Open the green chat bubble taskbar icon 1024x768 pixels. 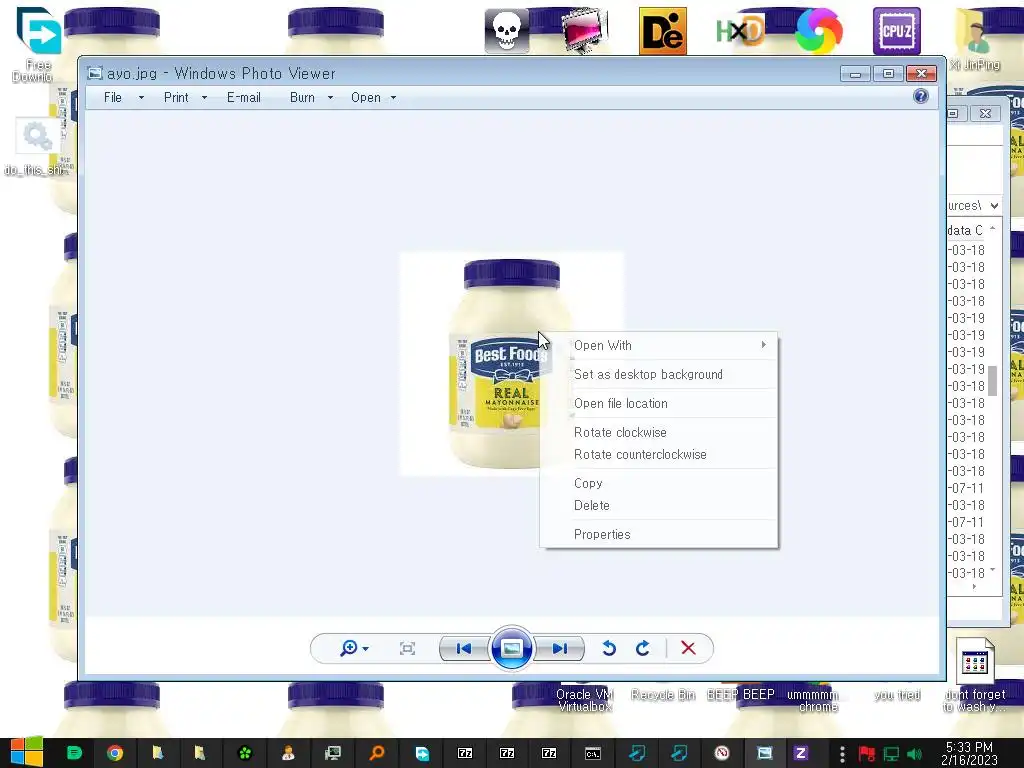tap(74, 753)
